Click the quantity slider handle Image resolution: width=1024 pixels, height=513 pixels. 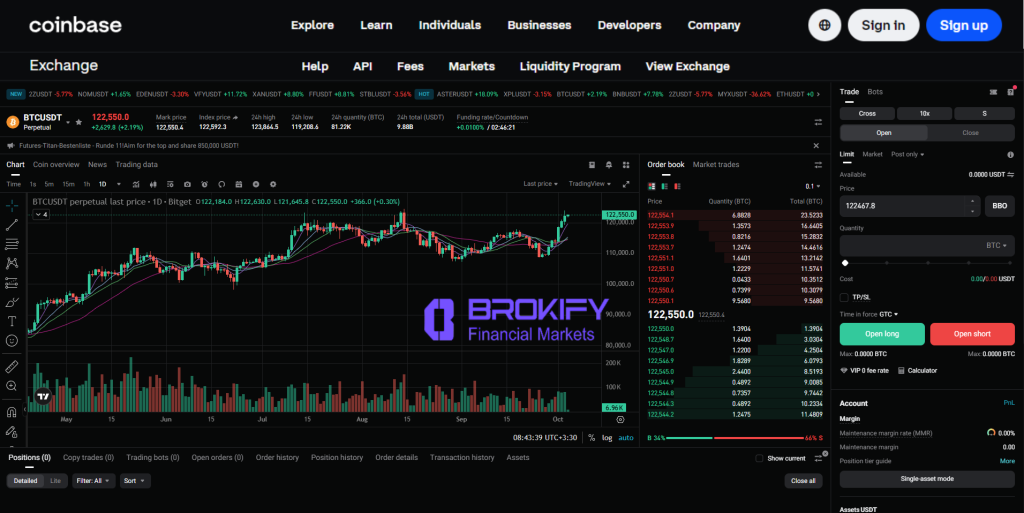(845, 262)
